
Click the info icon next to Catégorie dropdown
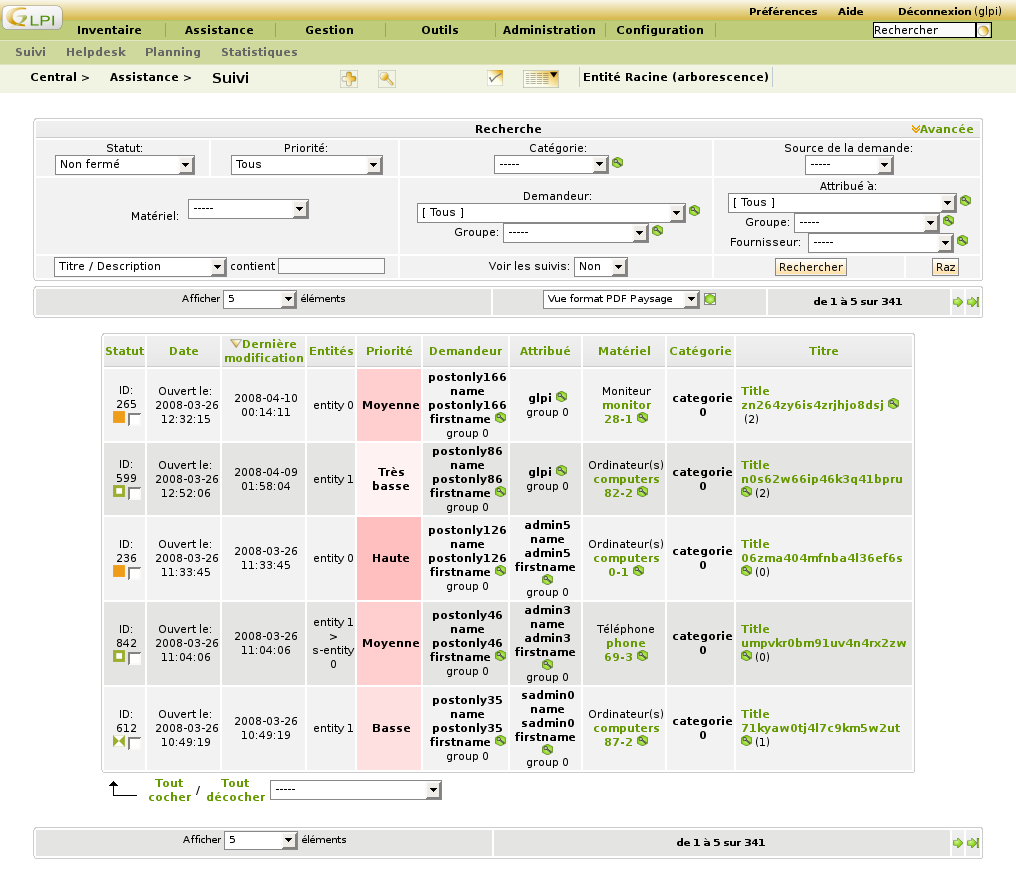(x=618, y=163)
